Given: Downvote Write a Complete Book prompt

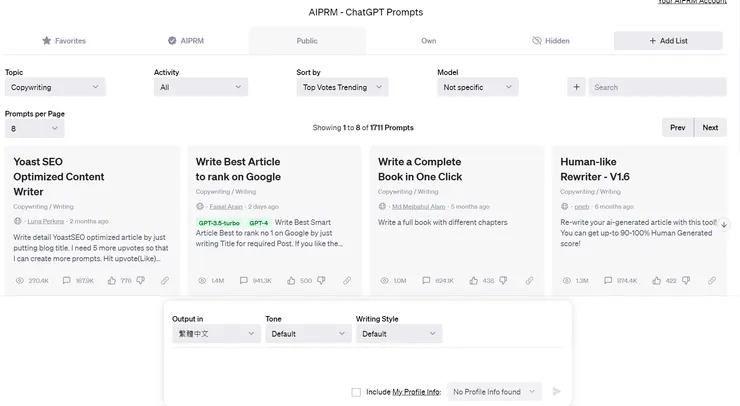Looking at the screenshot, I should pos(504,280).
